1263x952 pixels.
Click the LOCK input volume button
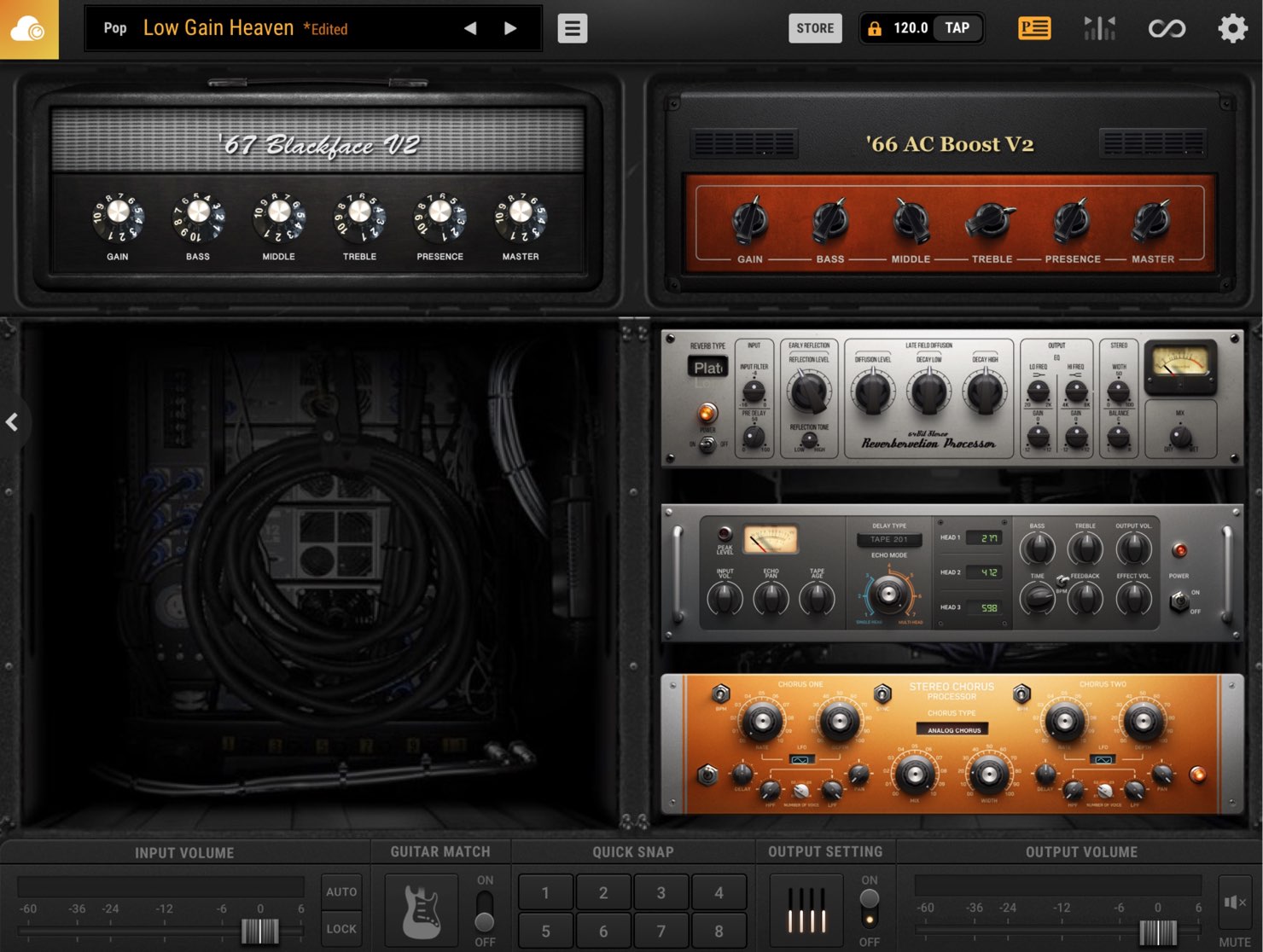[x=341, y=929]
